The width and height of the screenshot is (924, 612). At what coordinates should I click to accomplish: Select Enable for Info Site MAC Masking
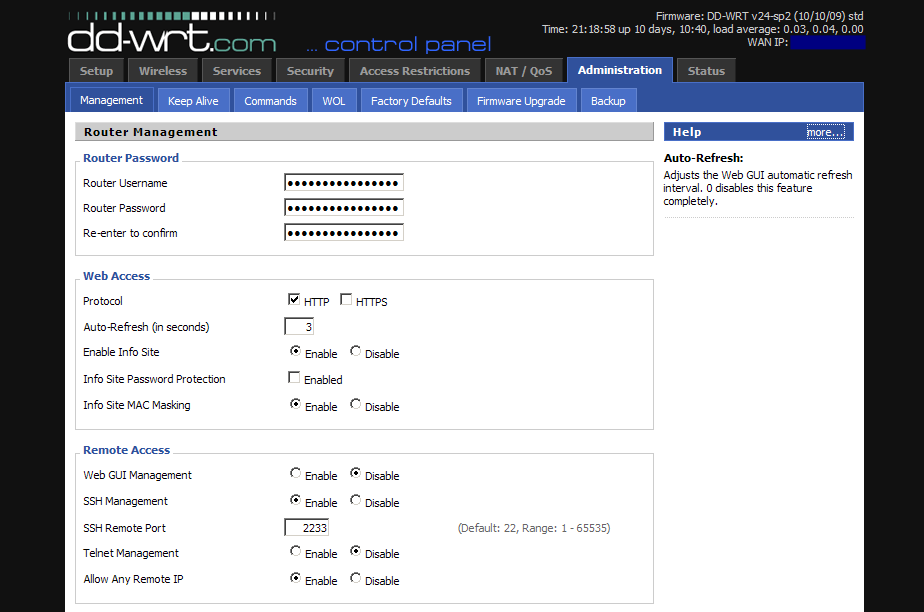[295, 404]
